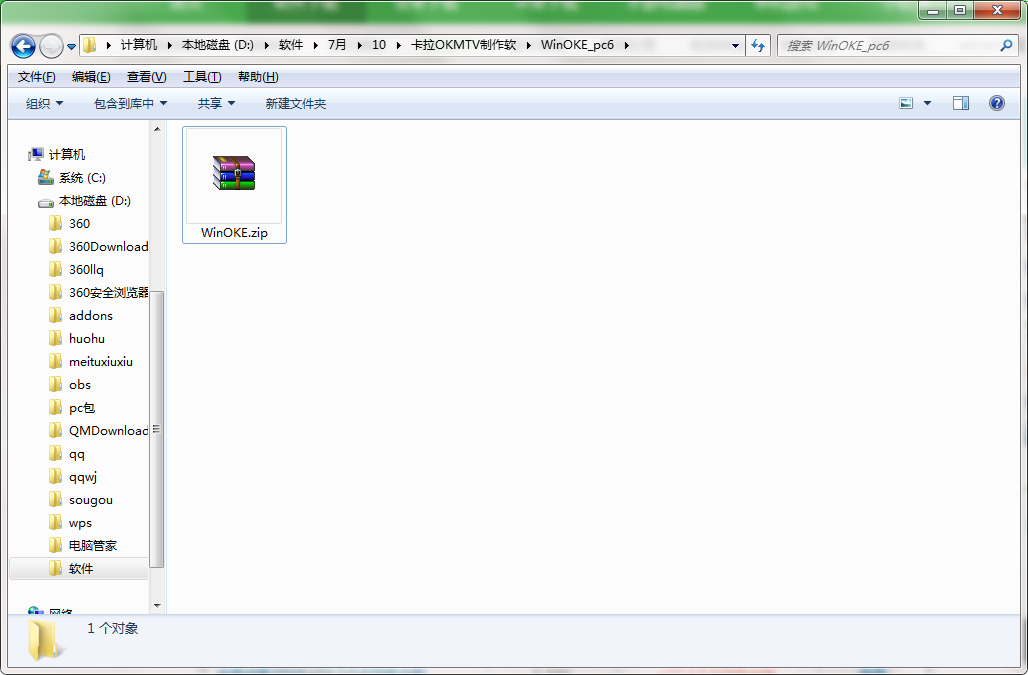Expand subfolders arrow after 10 breadcrumb
The width and height of the screenshot is (1028, 675).
click(398, 45)
